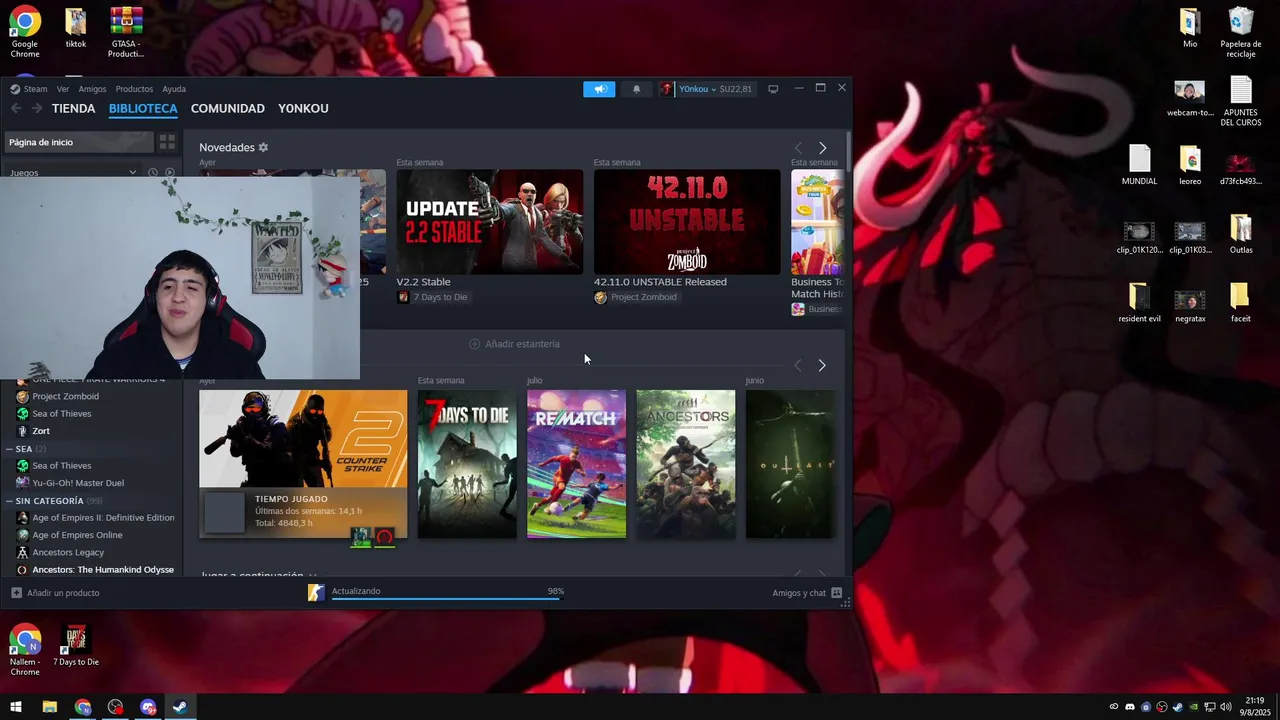
Task: Open the Windows Start menu
Action: [x=16, y=707]
